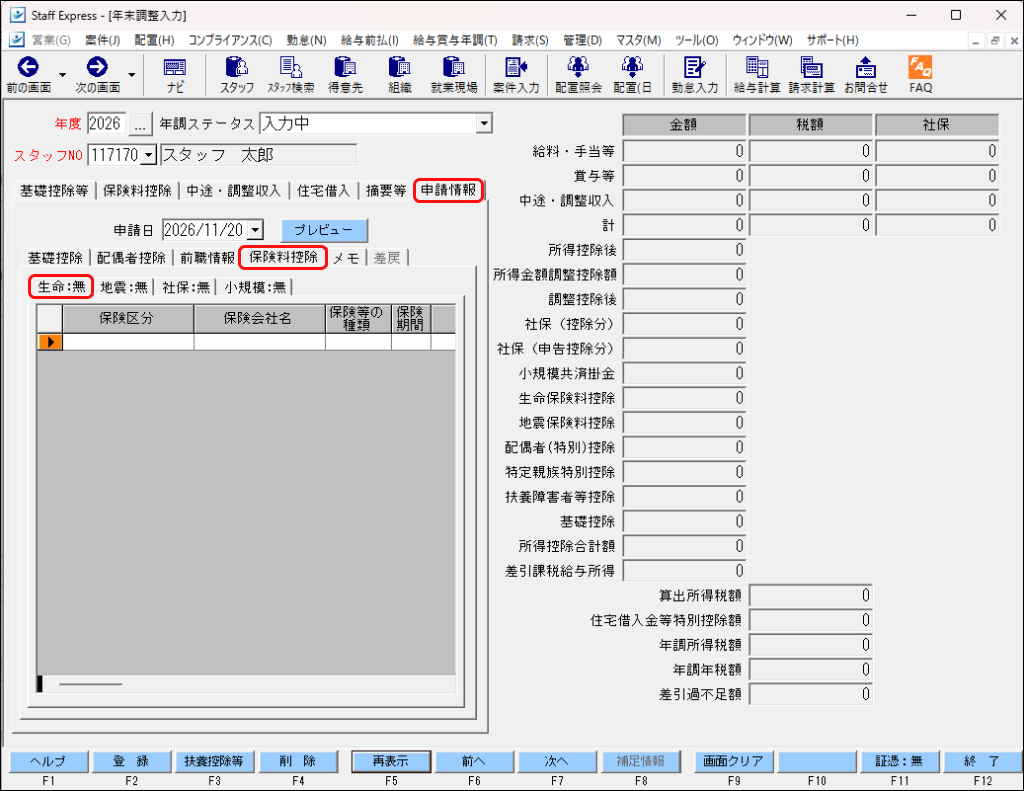
Task: Click the 登録 F2 button
Action: [131, 761]
